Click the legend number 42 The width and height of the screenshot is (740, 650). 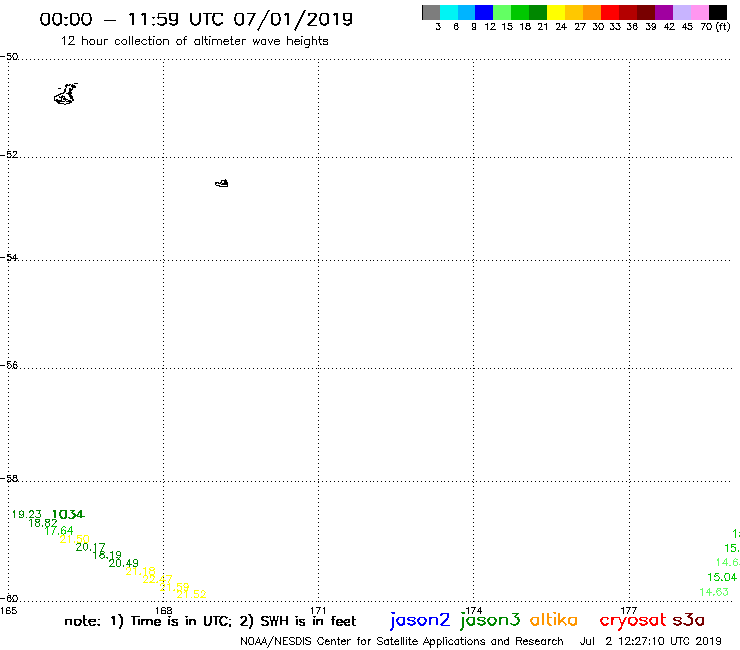coord(669,26)
